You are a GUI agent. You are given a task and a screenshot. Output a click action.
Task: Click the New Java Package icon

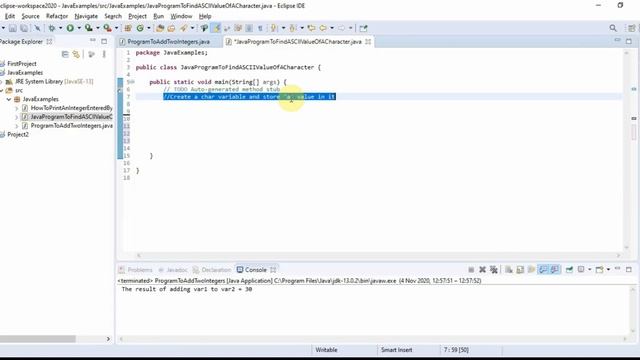pos(128,28)
